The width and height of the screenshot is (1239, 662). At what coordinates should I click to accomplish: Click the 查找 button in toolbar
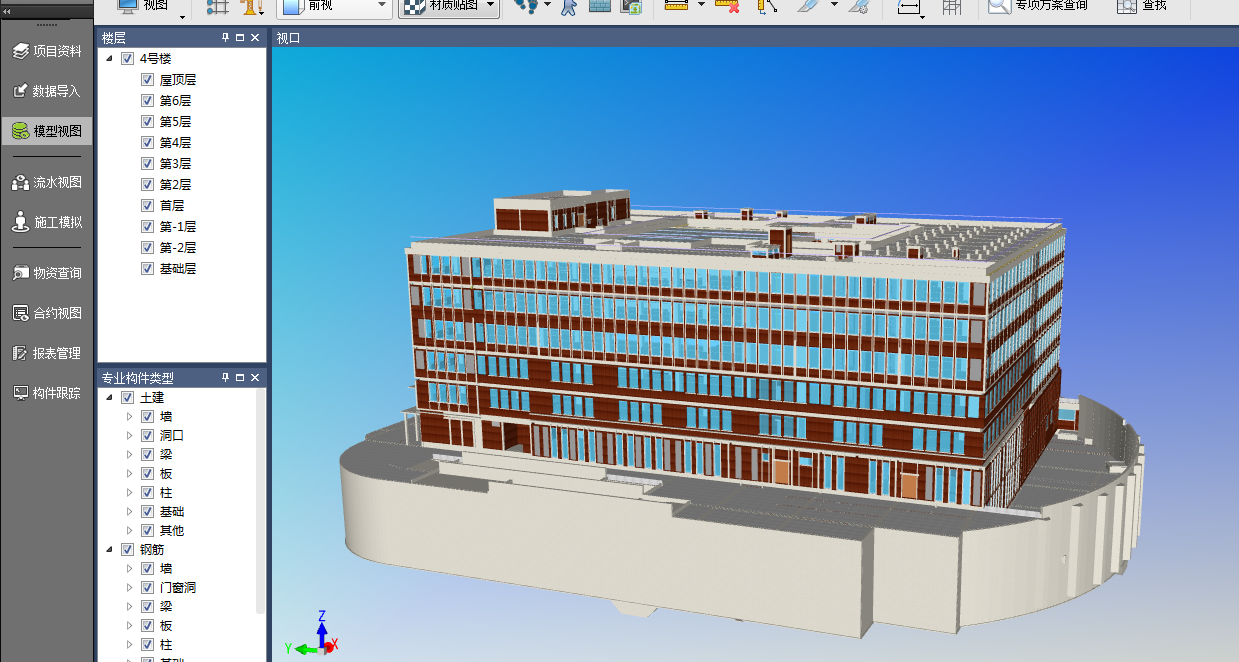click(1142, 6)
